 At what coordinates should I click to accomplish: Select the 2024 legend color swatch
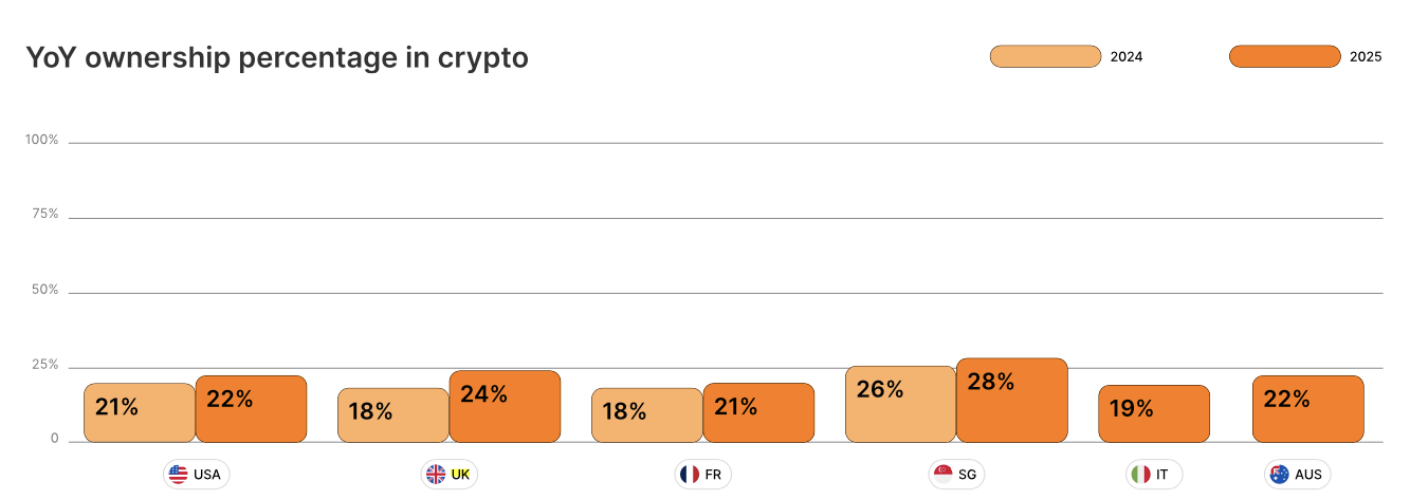1045,57
